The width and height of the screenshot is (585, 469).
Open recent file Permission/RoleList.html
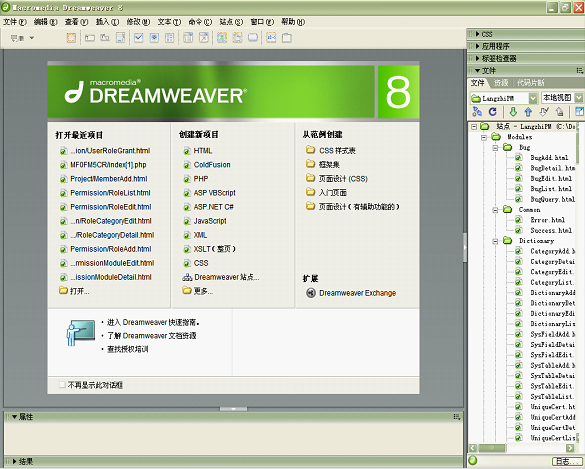(110, 193)
